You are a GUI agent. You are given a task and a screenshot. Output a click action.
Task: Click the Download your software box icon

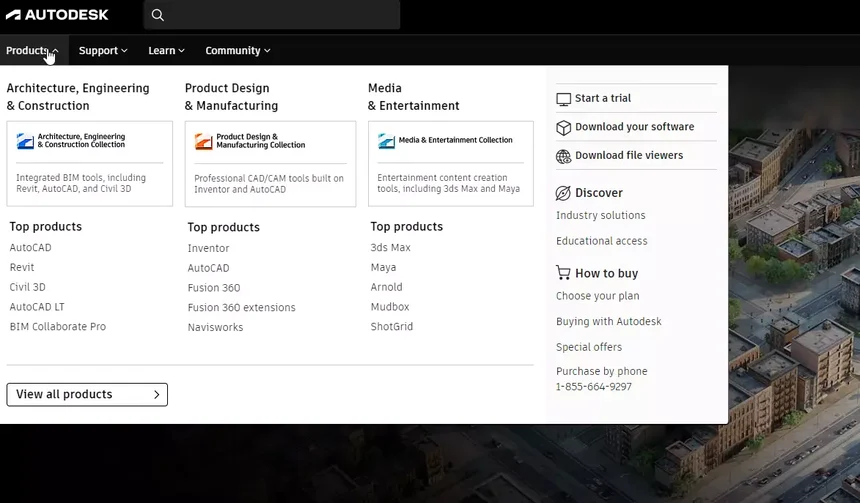[x=563, y=127]
